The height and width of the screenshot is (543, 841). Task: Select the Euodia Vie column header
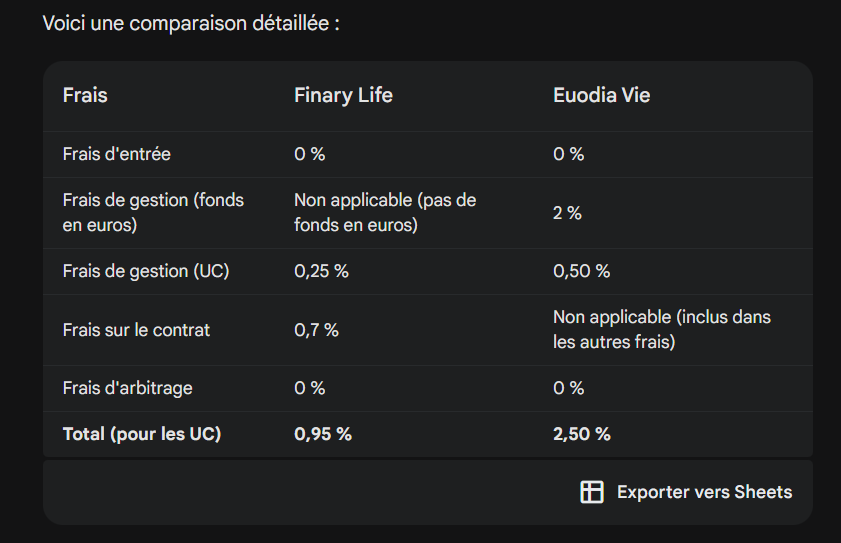[x=601, y=96]
